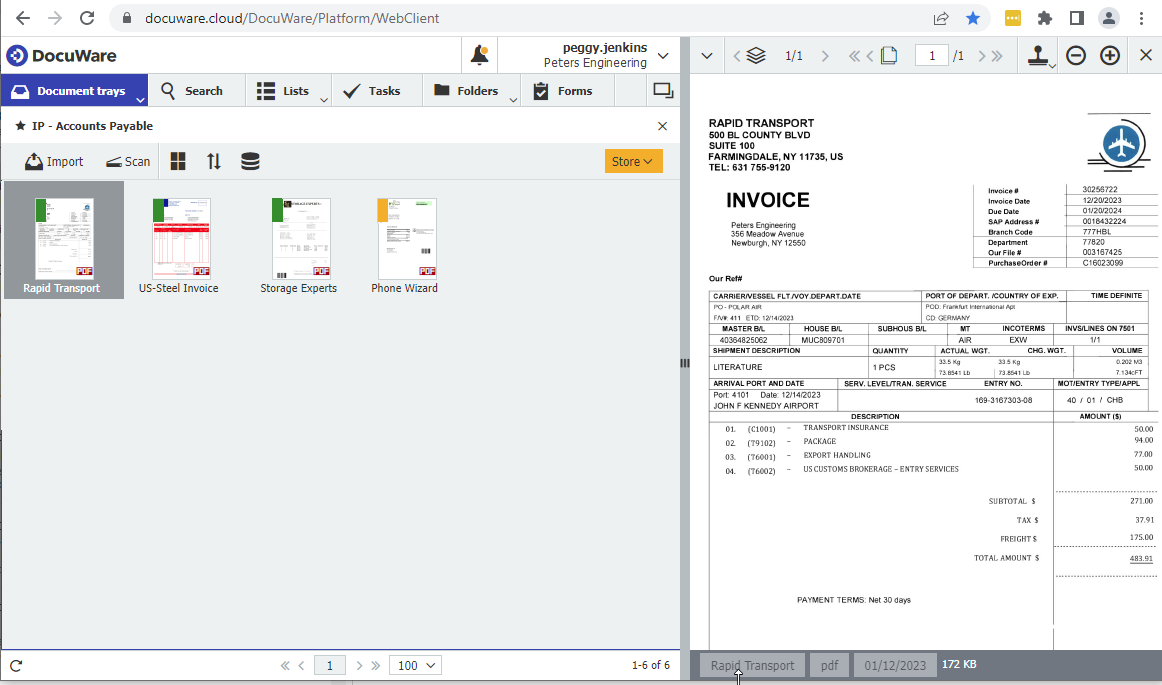Click the document stack layers icon
1162x685 pixels.
tap(756, 56)
